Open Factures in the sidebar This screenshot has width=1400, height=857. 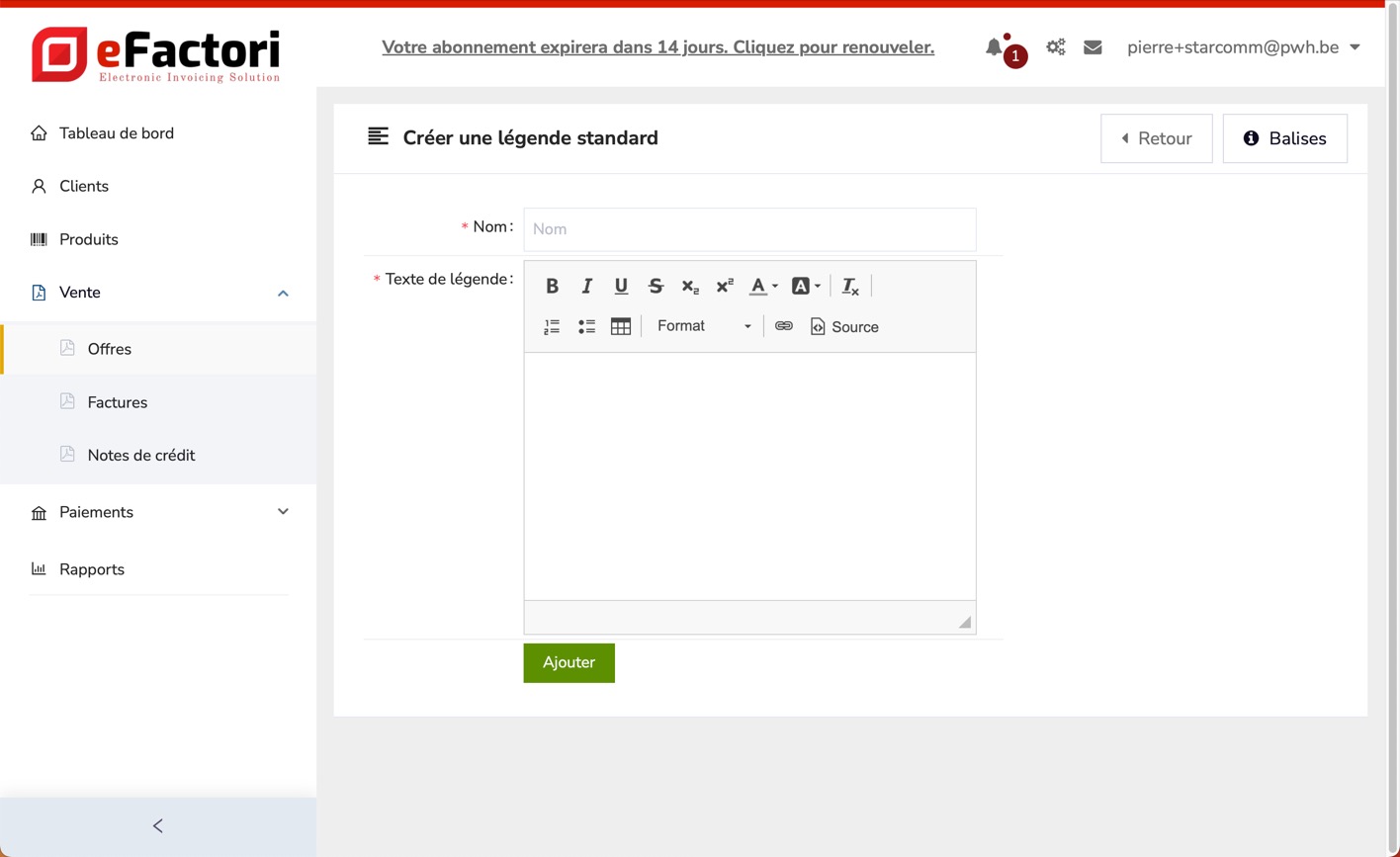[118, 402]
